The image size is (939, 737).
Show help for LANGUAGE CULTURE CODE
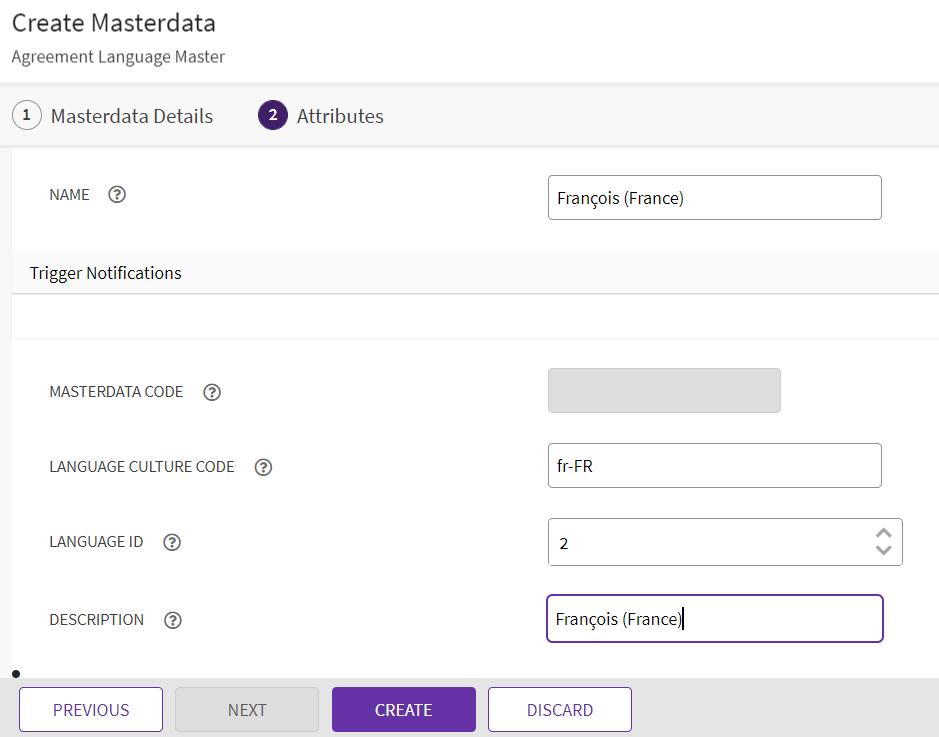pos(263,467)
